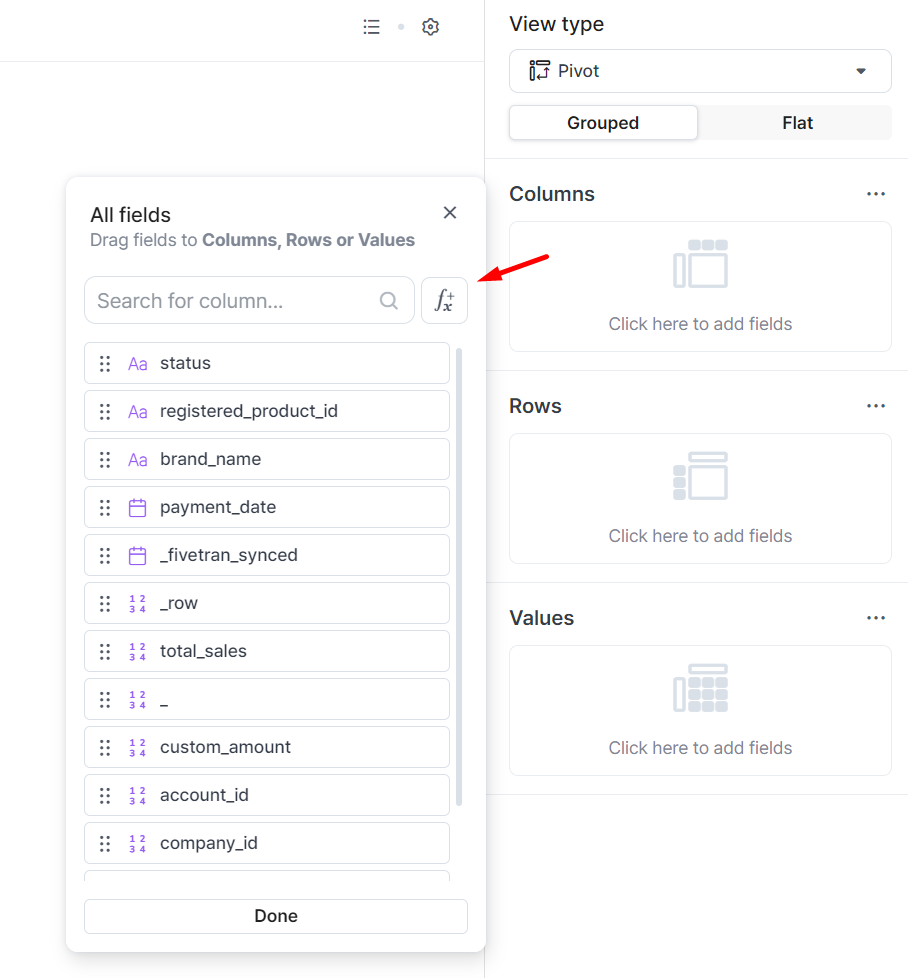Click the Columns add fields drop area

700,286
